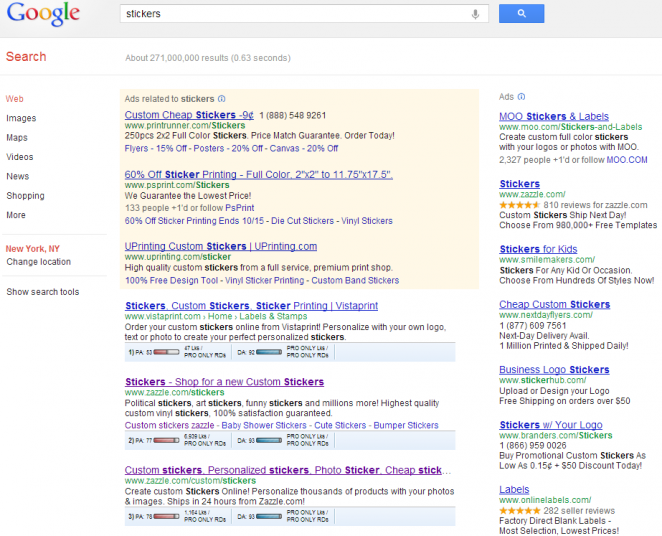Open Change location option

coord(38,262)
